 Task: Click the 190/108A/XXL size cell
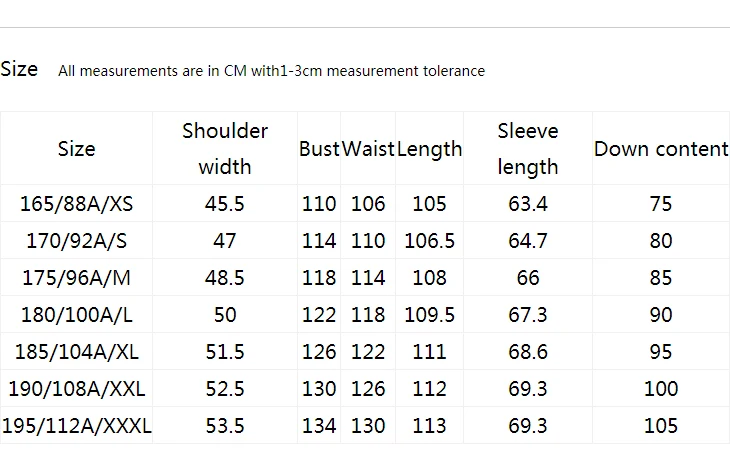(x=76, y=389)
